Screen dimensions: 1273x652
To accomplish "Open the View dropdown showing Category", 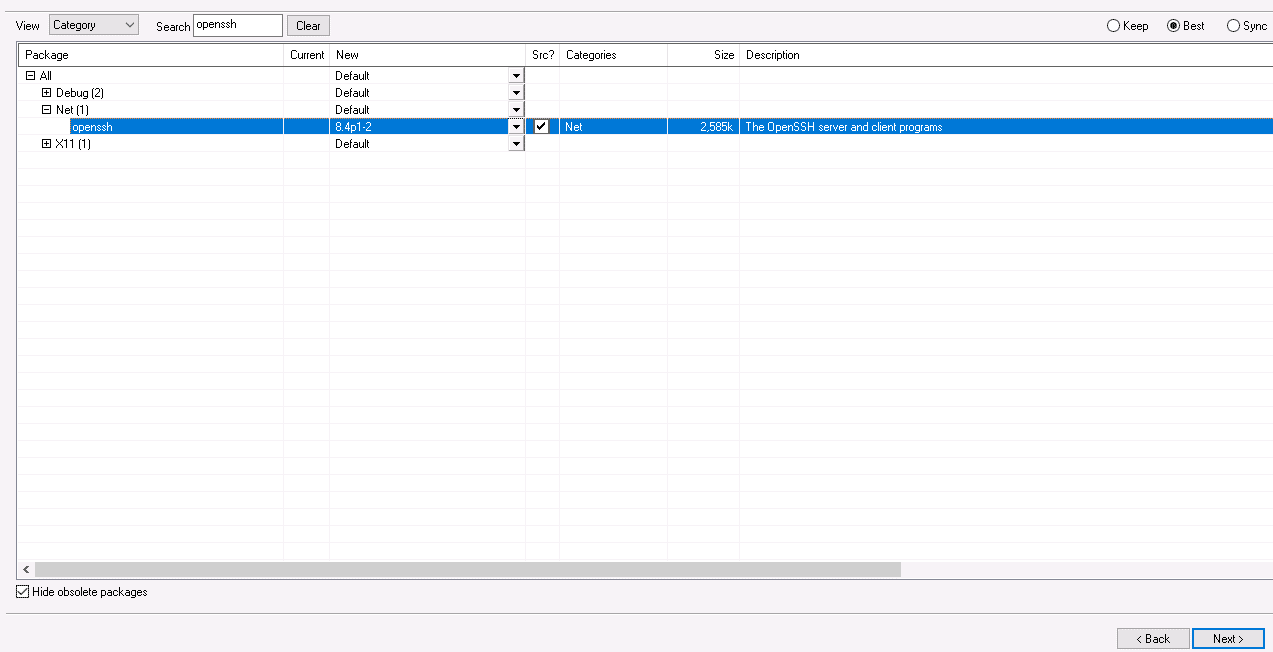I will point(94,25).
